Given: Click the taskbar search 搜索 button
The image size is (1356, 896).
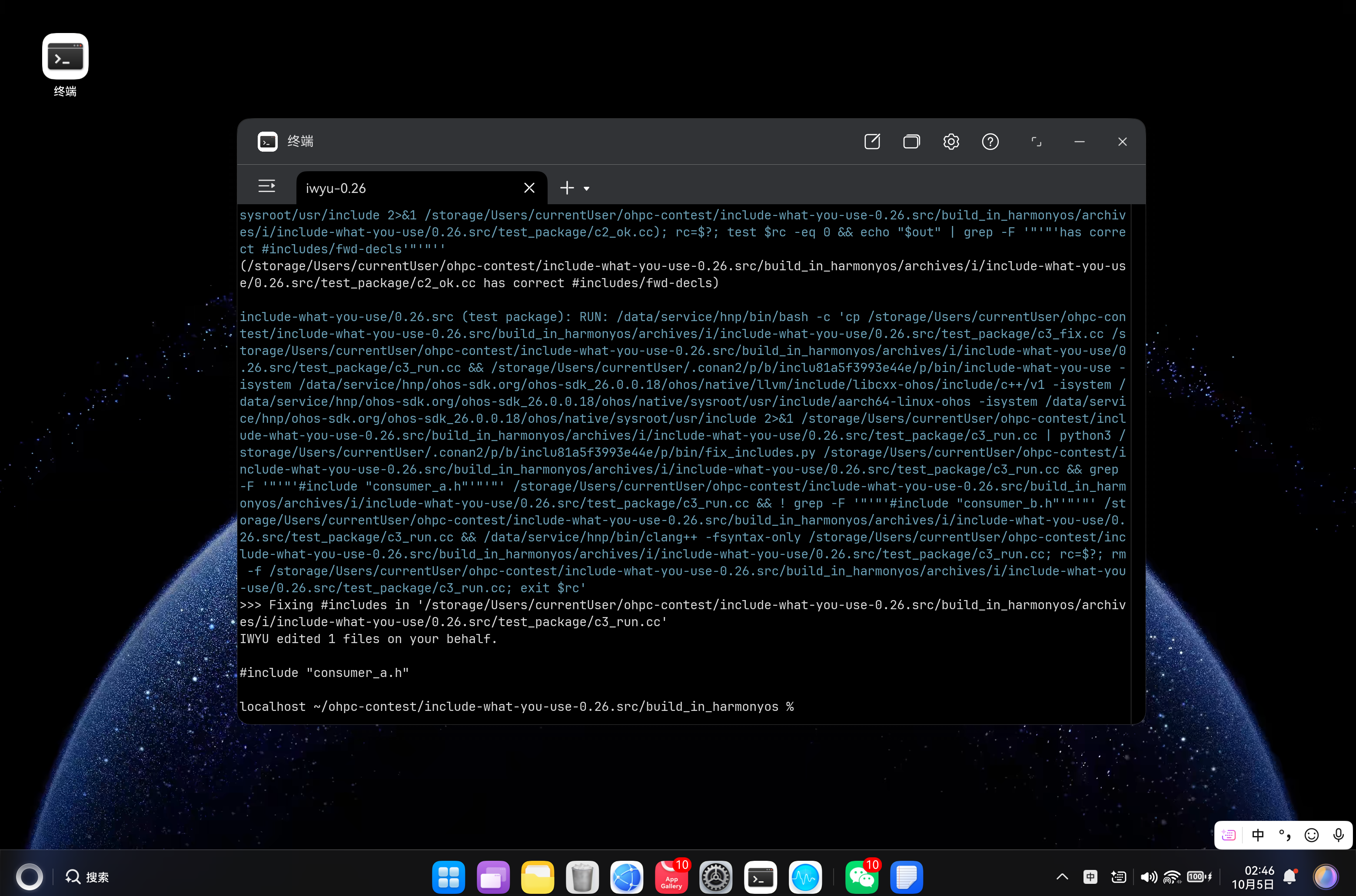Looking at the screenshot, I should (87, 876).
